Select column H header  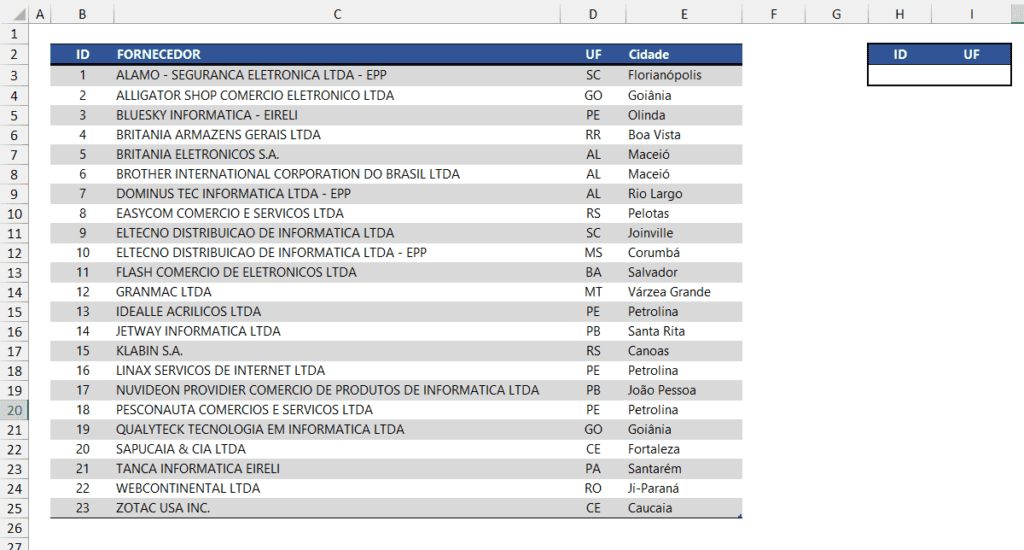[900, 14]
